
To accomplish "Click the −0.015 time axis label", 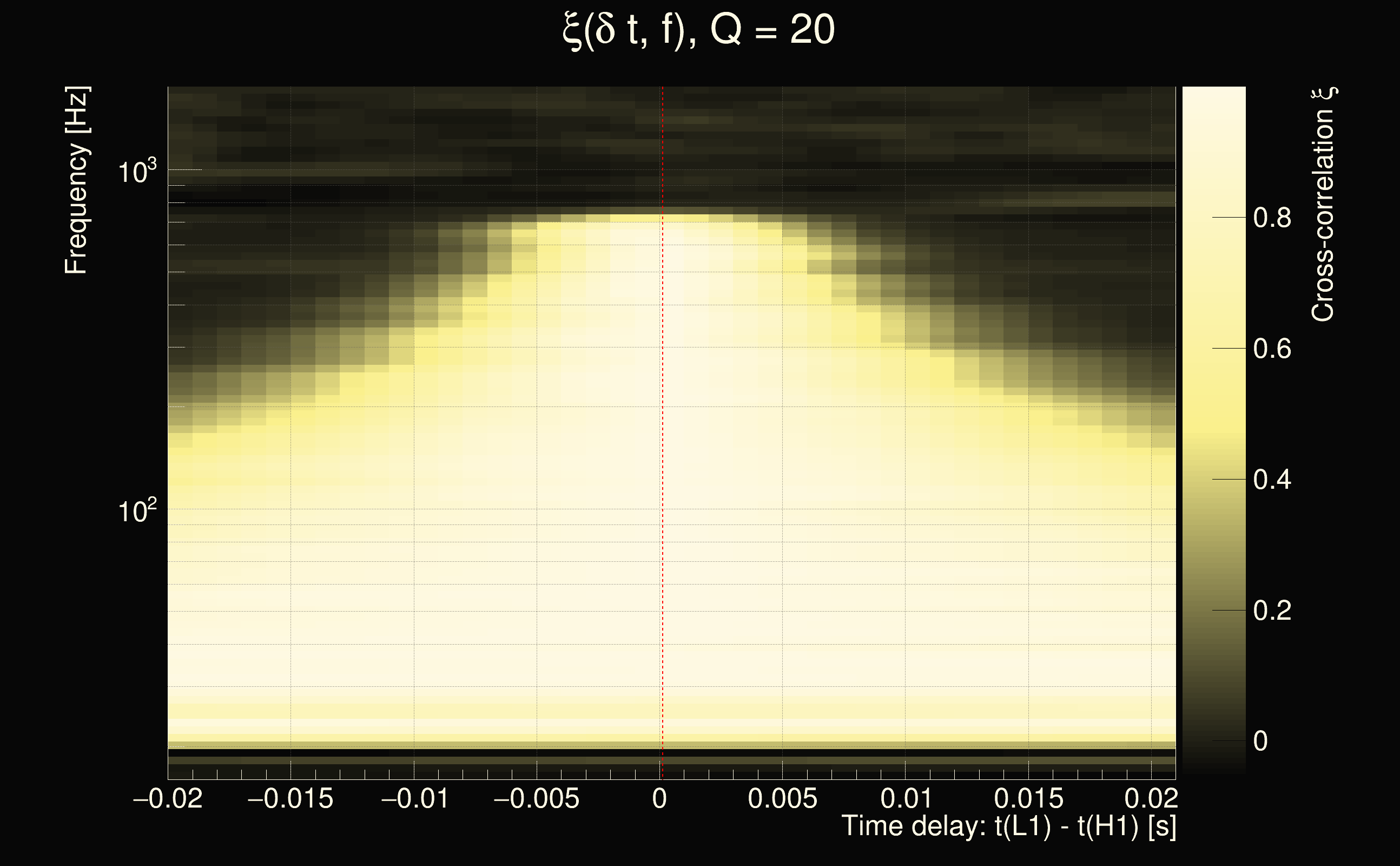I will tap(290, 798).
